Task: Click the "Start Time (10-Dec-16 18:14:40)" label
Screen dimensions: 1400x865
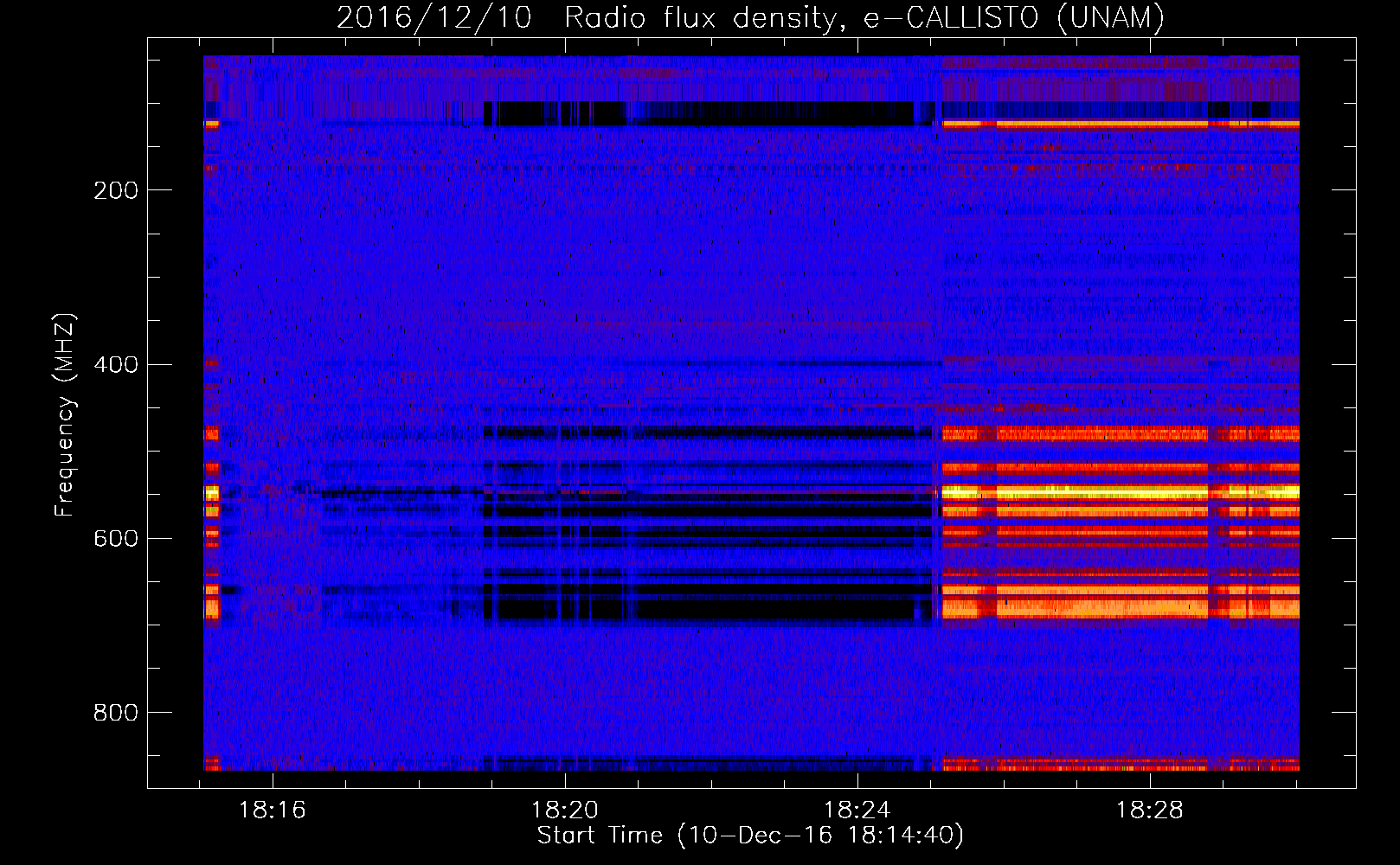Action: [750, 836]
